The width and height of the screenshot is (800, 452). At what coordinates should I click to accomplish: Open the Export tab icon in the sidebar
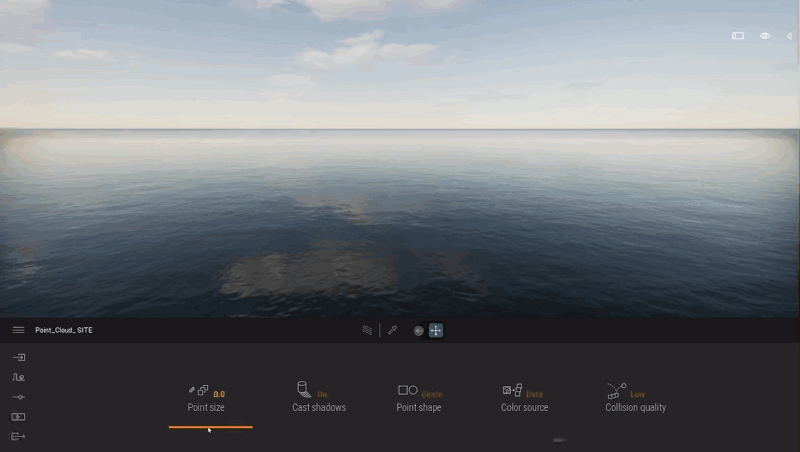tap(18, 436)
